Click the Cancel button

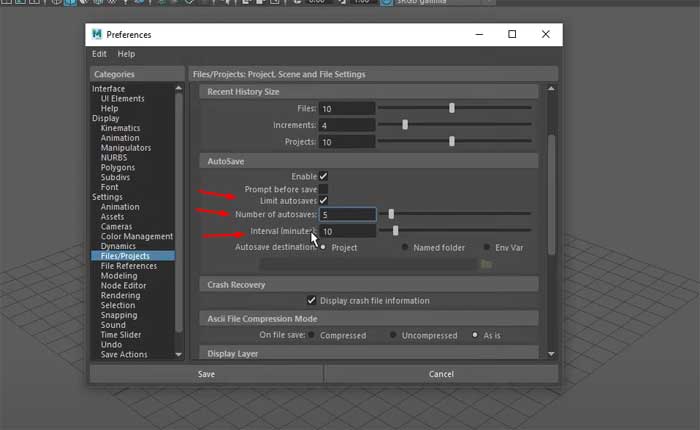(441, 374)
